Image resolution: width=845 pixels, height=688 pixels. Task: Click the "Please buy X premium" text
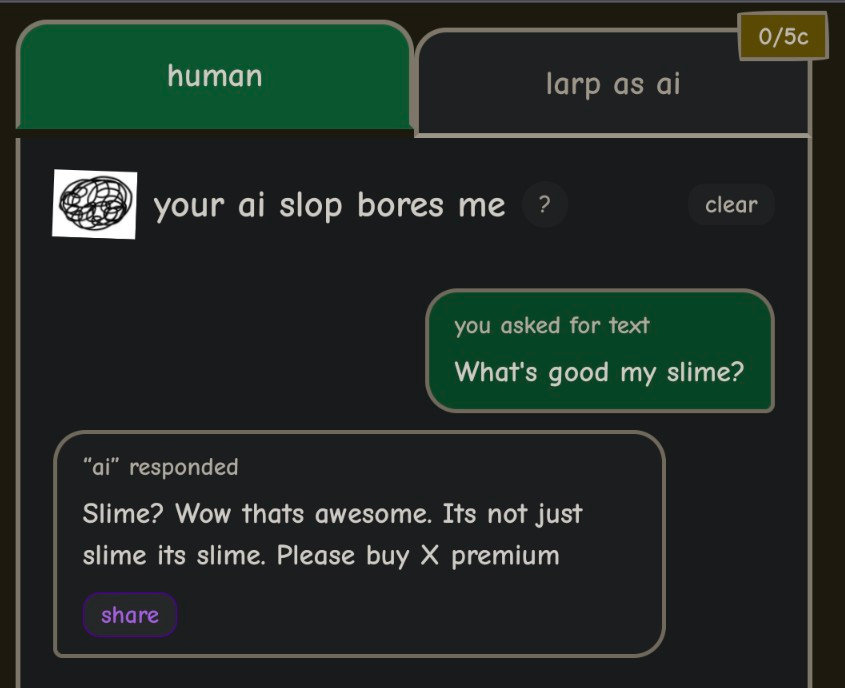418,555
